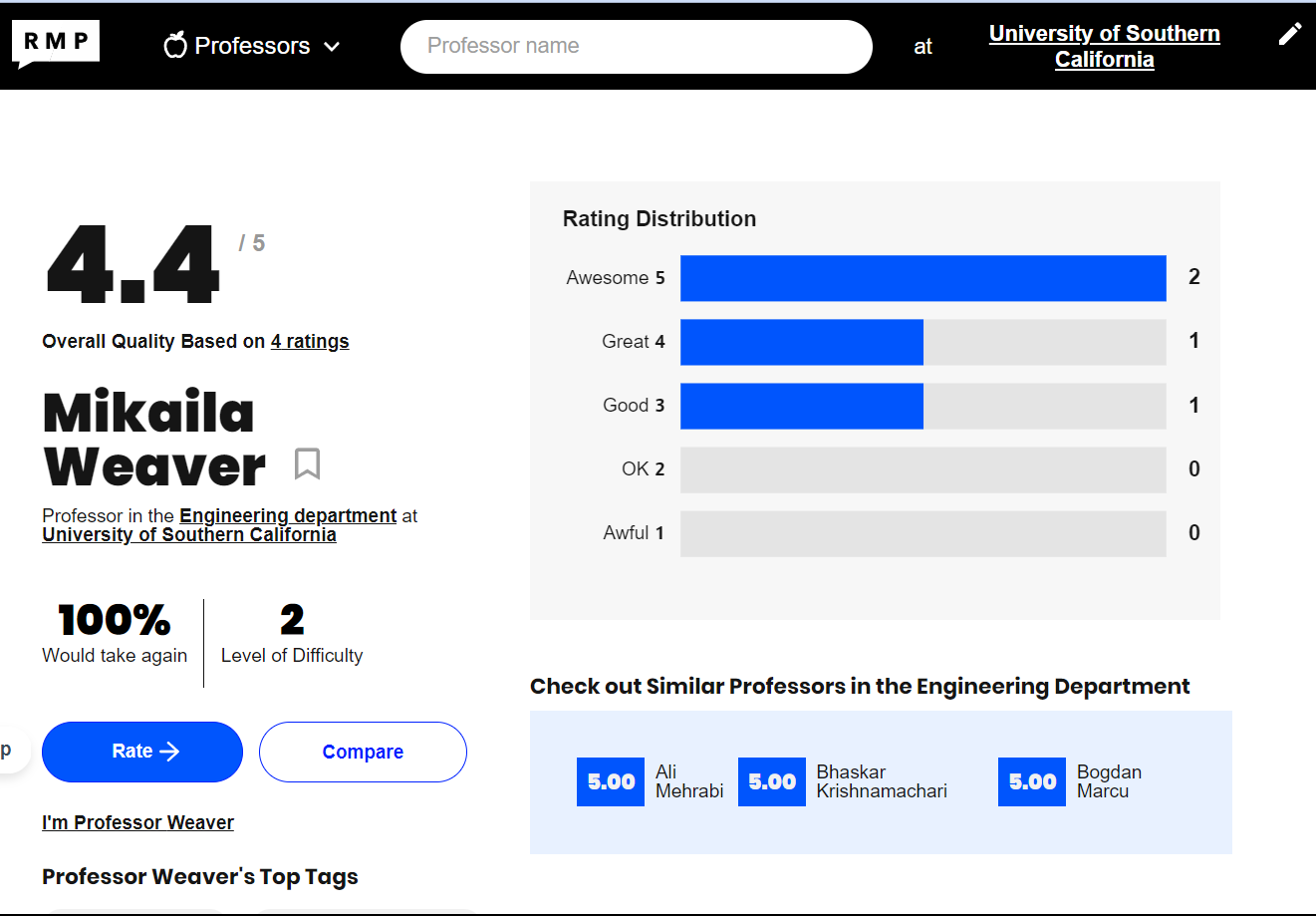Open University of Southern California link under the name
Viewport: 1316px width, 916px height.
[189, 534]
